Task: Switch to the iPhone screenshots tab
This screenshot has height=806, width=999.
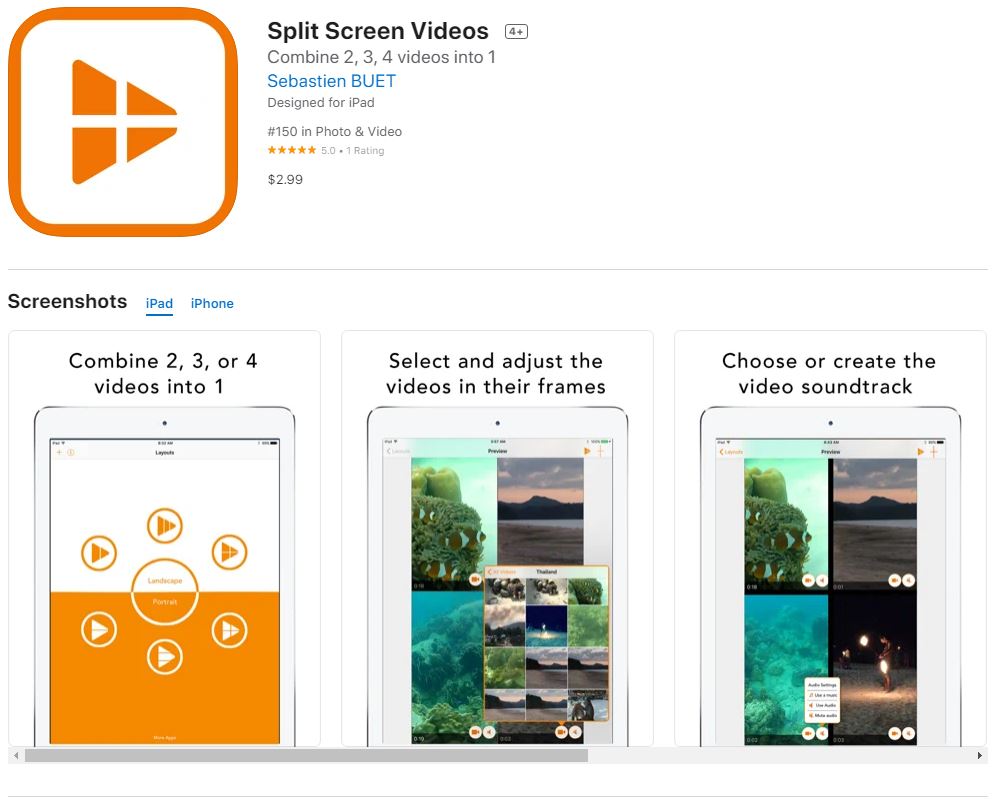Action: (212, 304)
